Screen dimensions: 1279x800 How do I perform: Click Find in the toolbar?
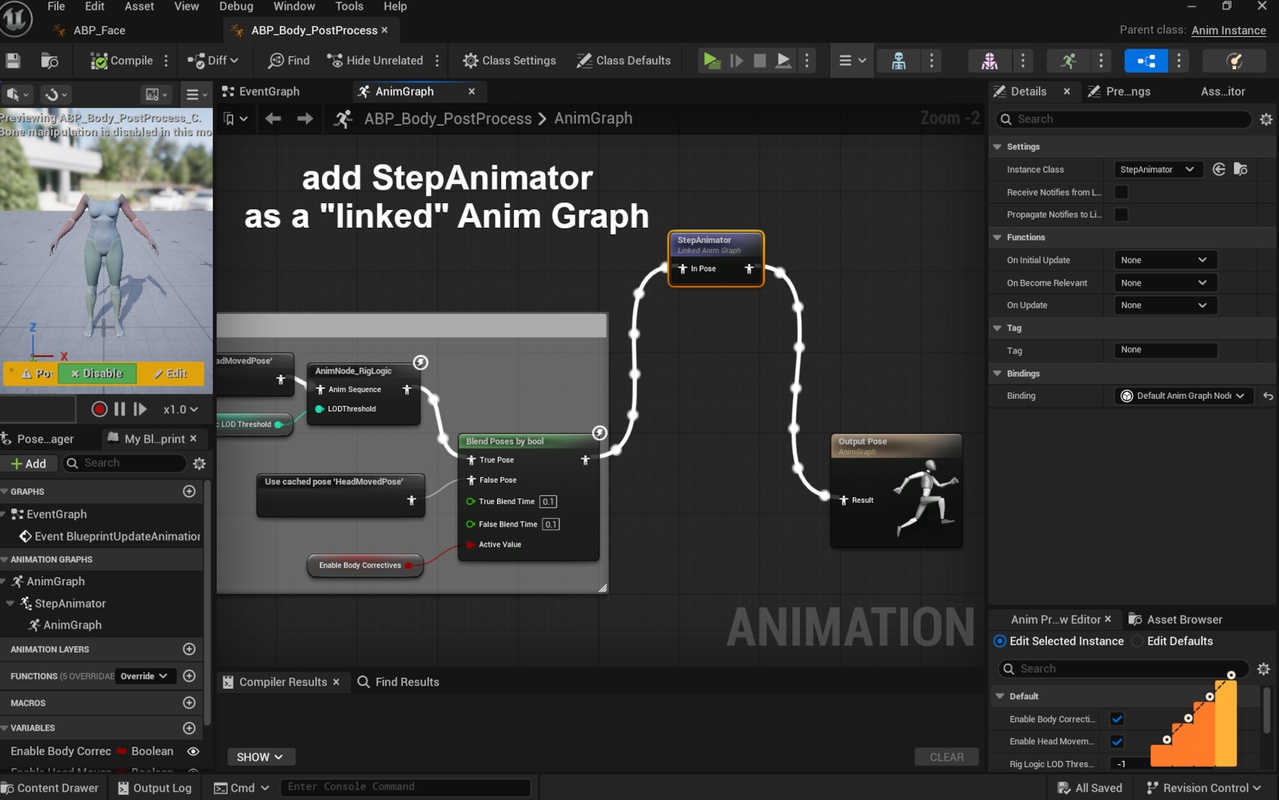click(289, 61)
